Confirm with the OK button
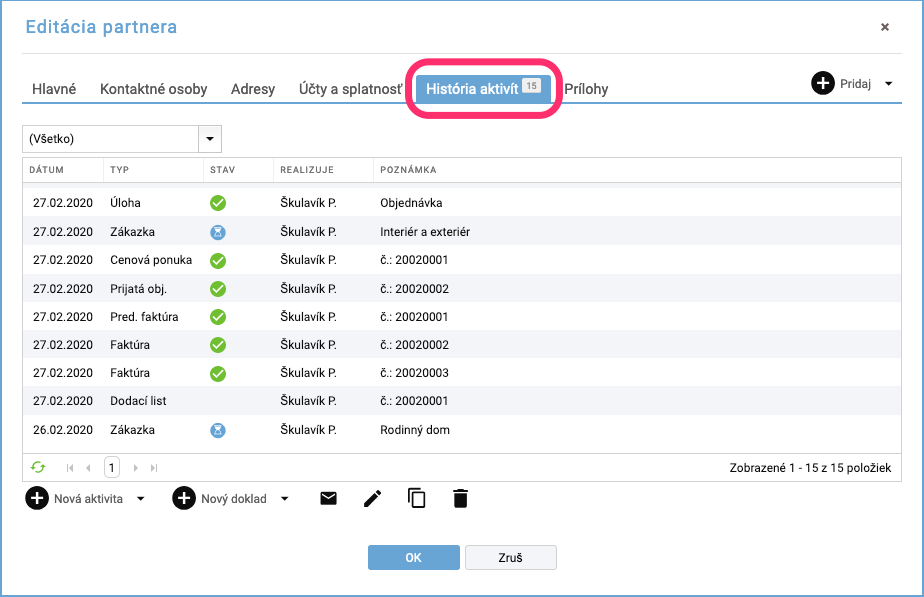The image size is (924, 597). pyautogui.click(x=414, y=558)
